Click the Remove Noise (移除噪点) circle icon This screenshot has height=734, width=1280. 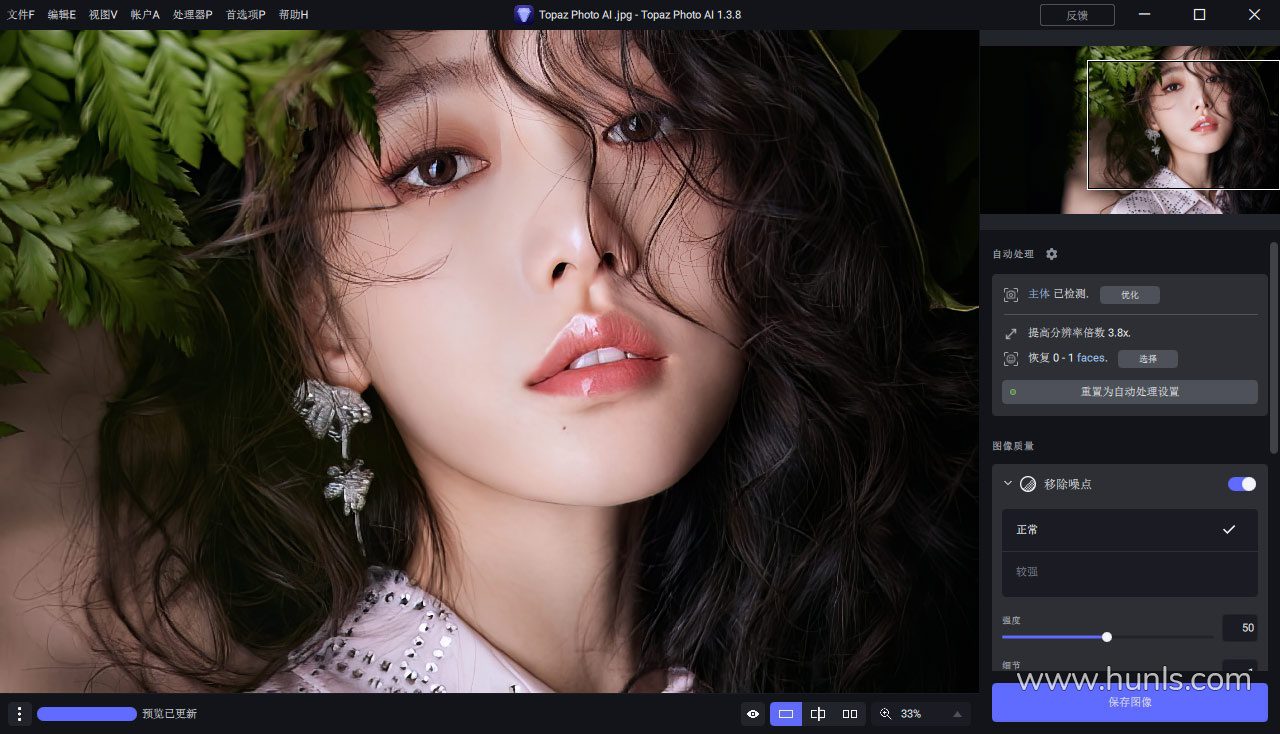[x=1028, y=484]
